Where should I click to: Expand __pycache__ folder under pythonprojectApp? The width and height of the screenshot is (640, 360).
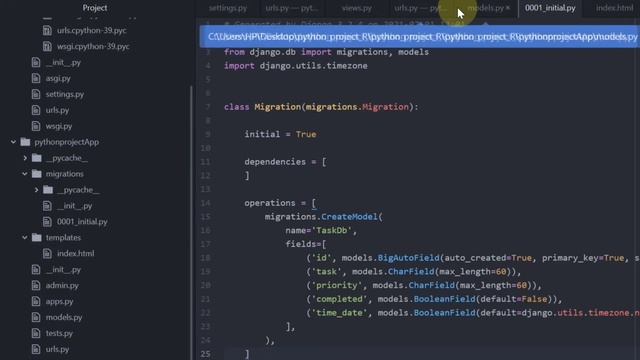pos(25,158)
